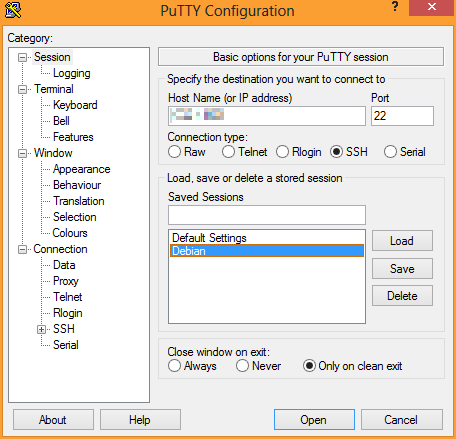Set close window on exit to Never
This screenshot has width=456, height=439.
pyautogui.click(x=242, y=366)
